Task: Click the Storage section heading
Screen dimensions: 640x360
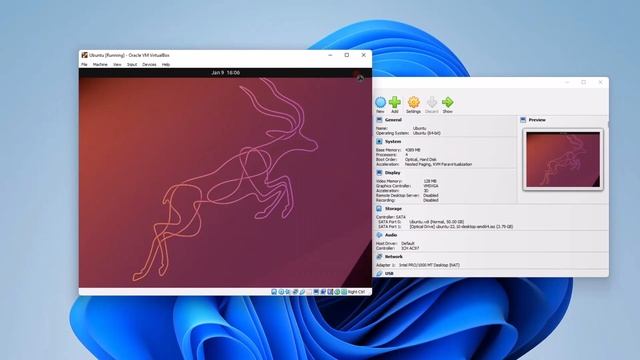Action: [x=393, y=209]
